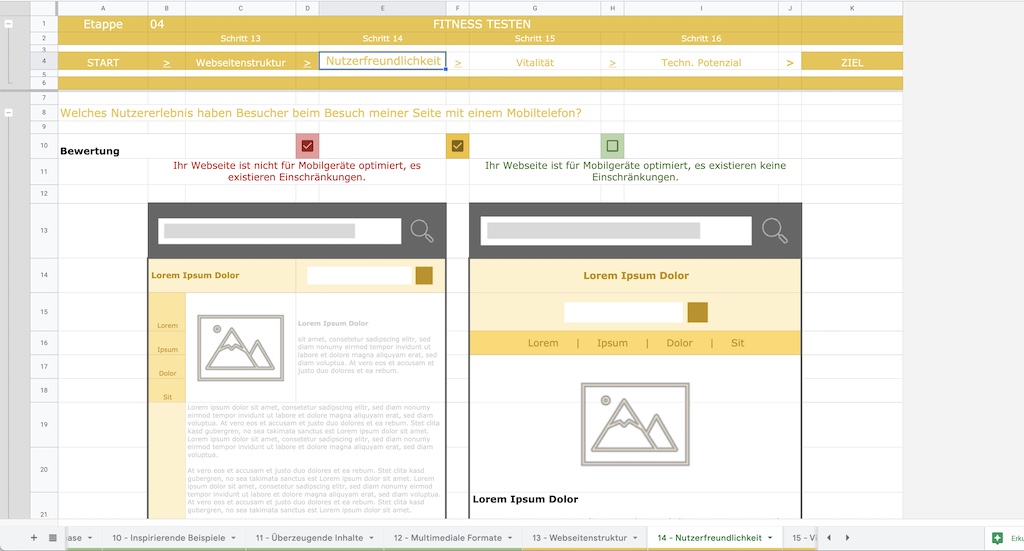Toggle the yellow checked checkbox
The height and width of the screenshot is (551, 1024).
click(x=458, y=146)
